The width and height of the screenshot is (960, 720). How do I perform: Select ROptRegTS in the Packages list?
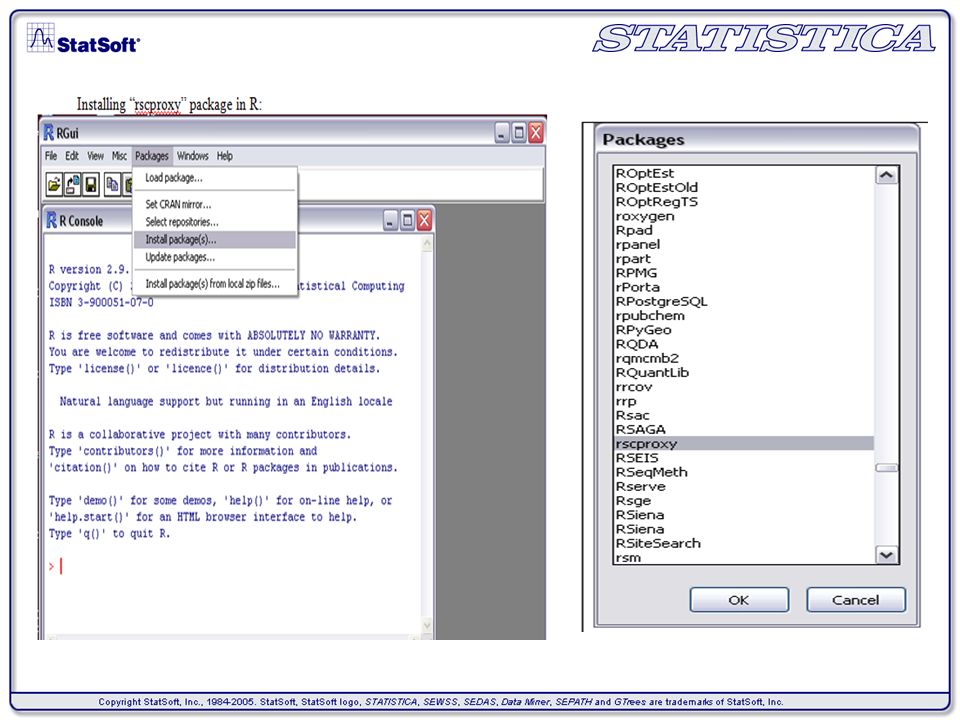[744, 201]
